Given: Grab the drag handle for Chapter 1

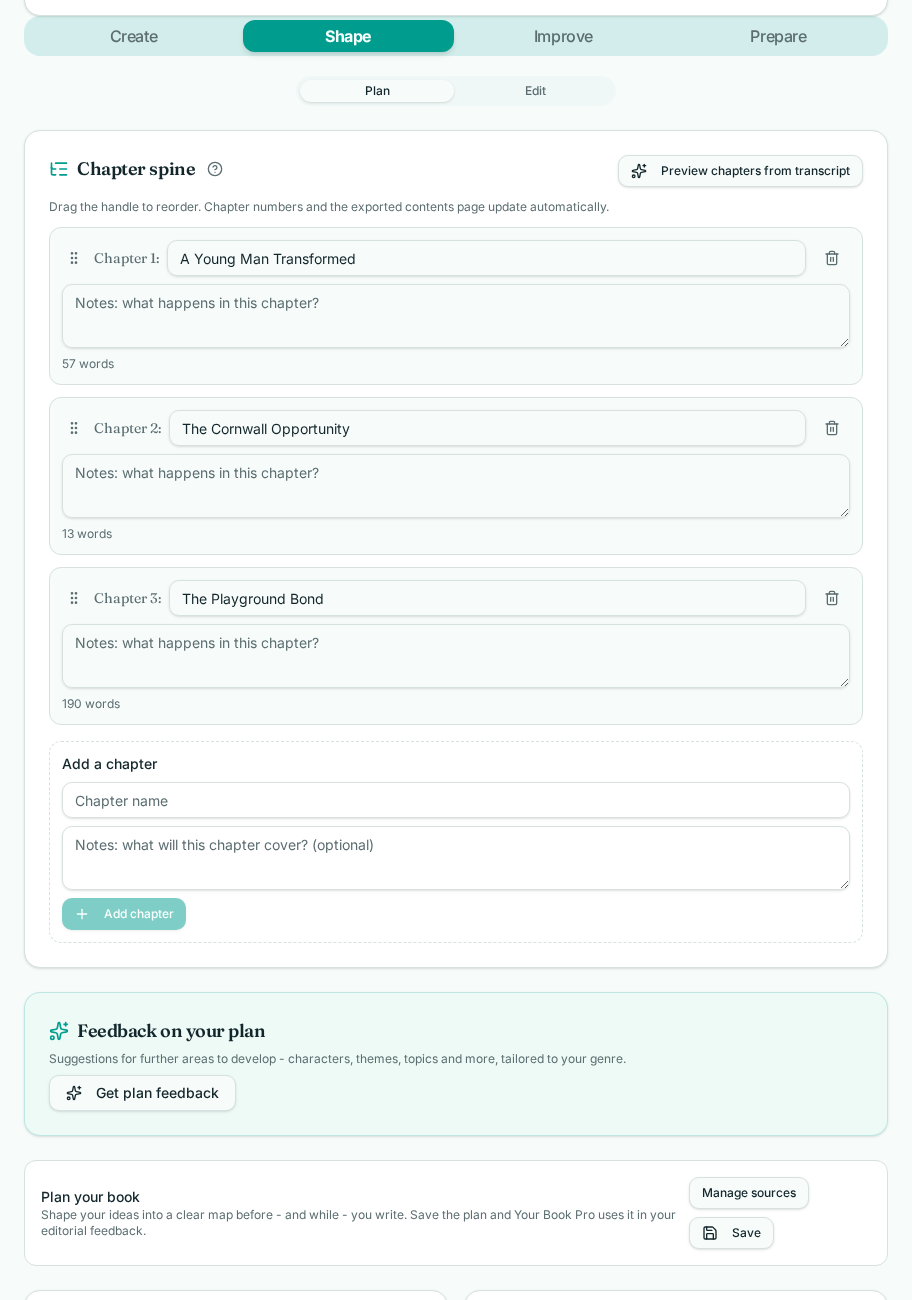Looking at the screenshot, I should pos(74,258).
